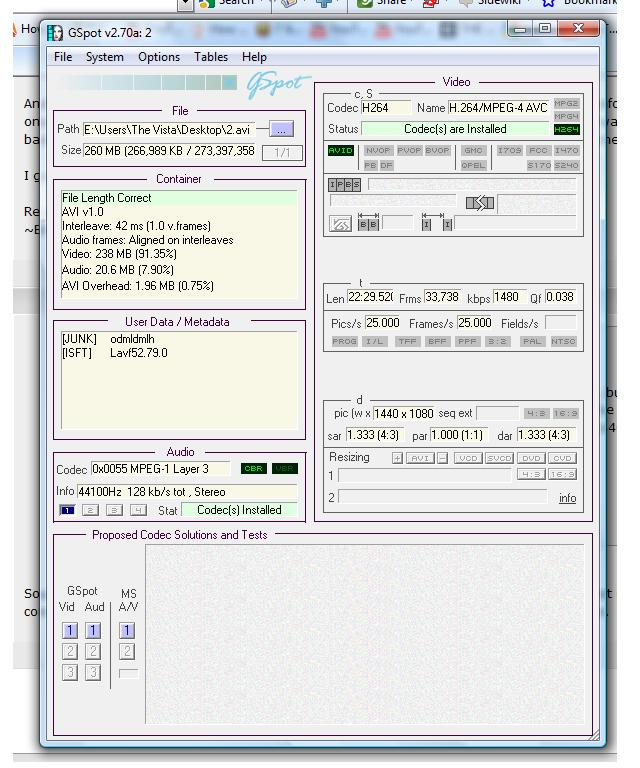This screenshot has height=768, width=640.
Task: Open the System menu
Action: click(105, 57)
